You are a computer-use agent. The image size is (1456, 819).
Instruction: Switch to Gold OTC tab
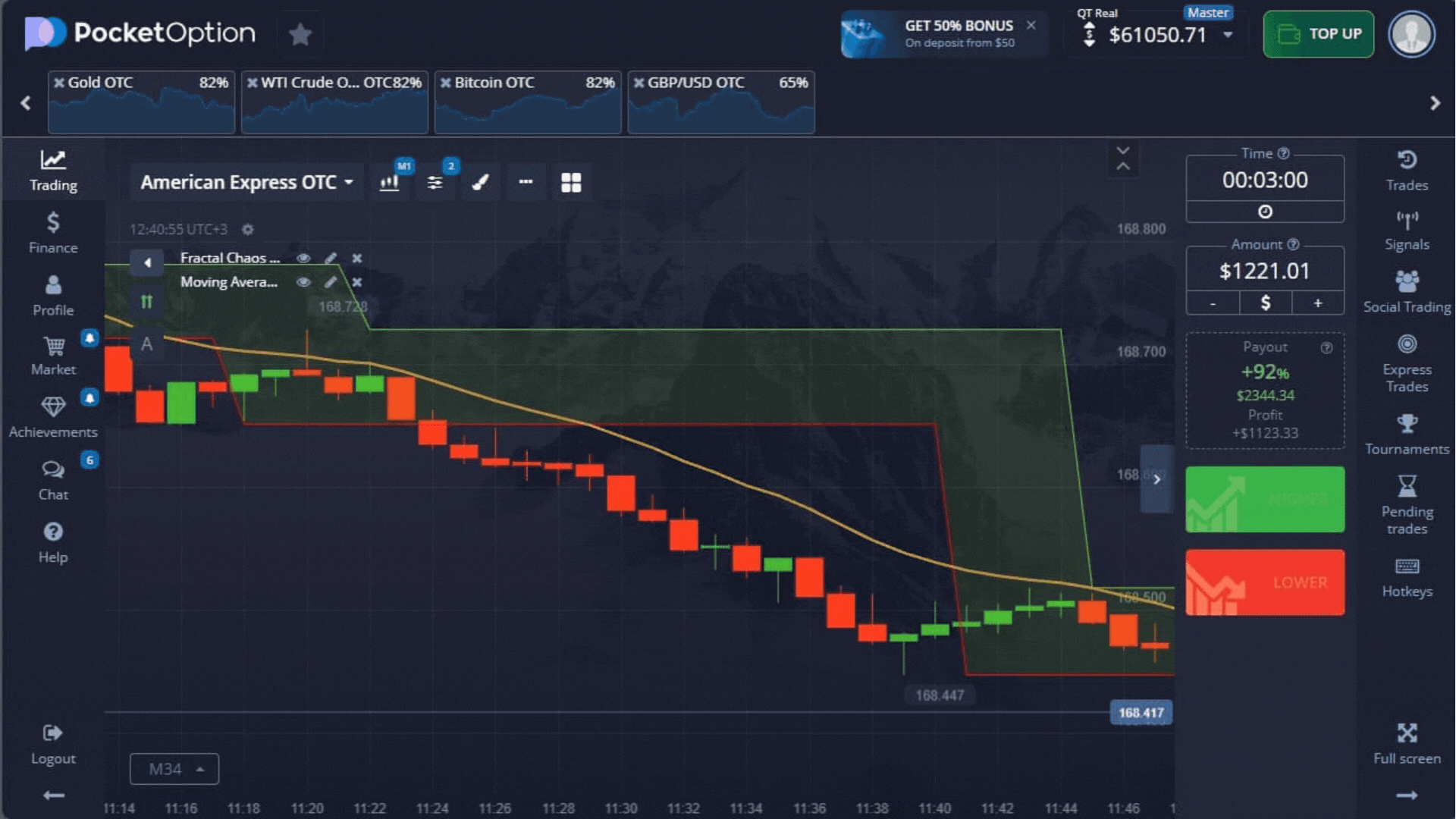coord(141,102)
